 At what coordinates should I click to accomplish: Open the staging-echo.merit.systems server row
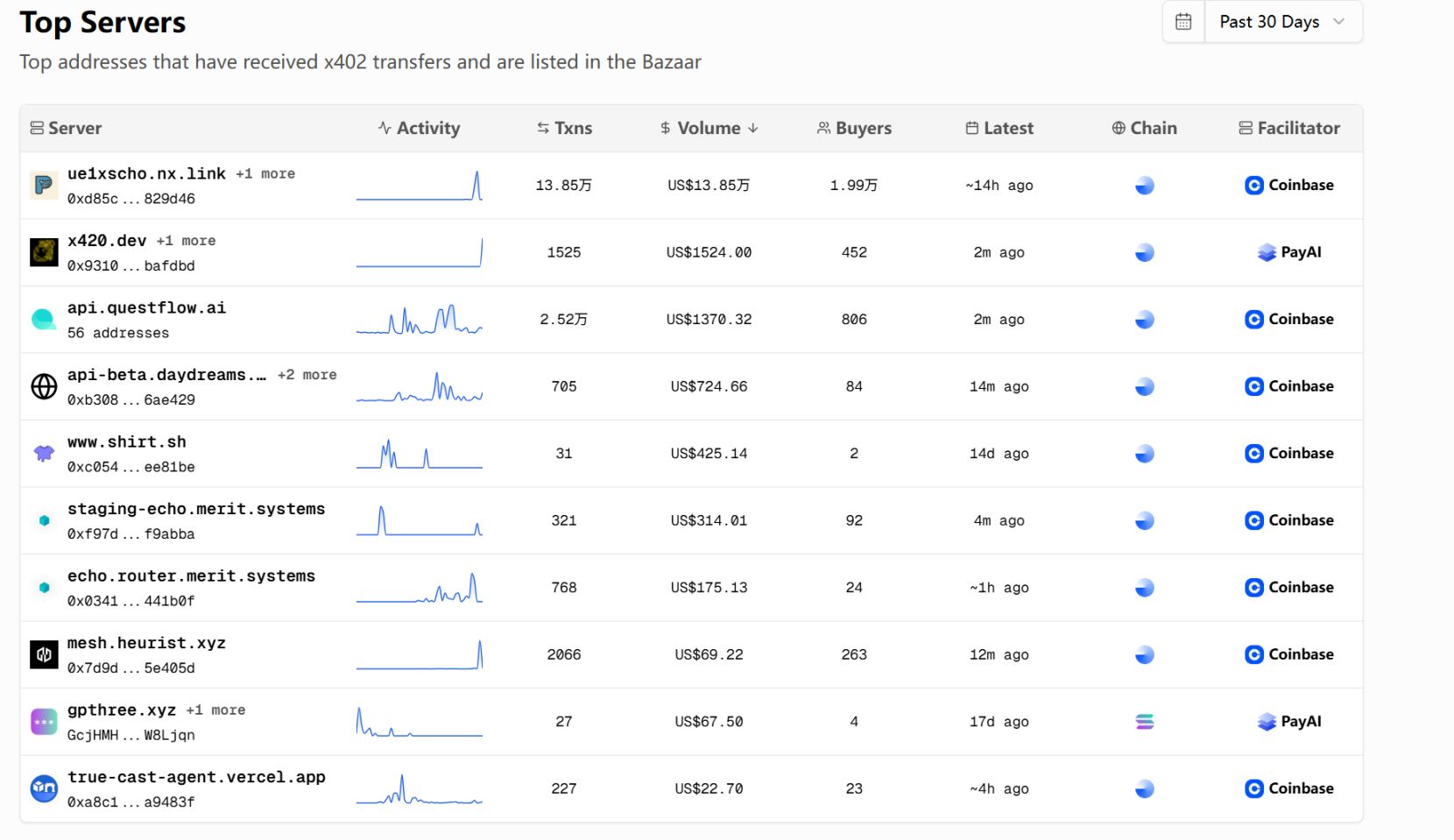pos(196,510)
